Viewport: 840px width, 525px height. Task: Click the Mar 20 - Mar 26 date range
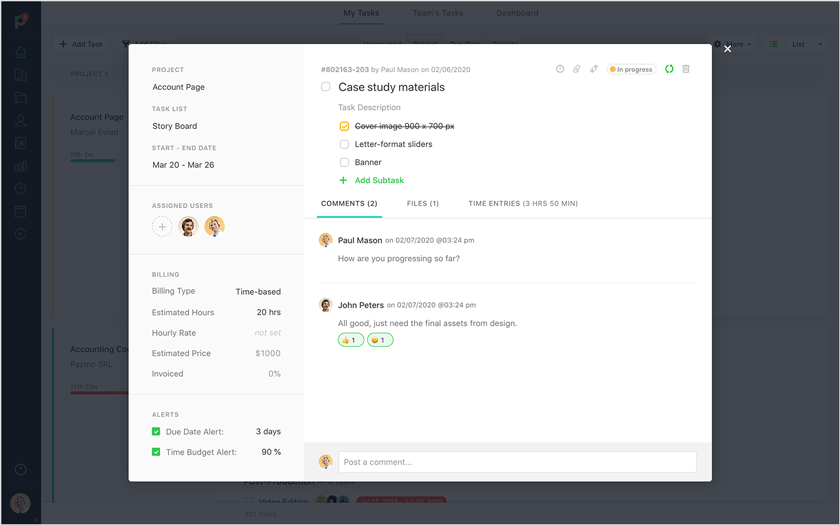pyautogui.click(x=183, y=164)
